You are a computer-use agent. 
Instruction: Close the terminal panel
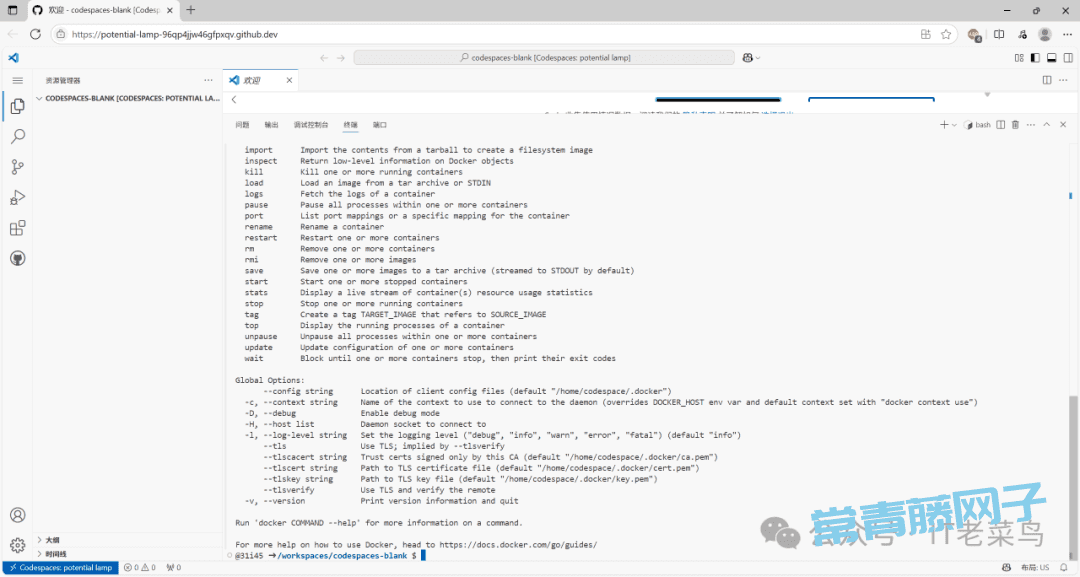click(x=1063, y=125)
